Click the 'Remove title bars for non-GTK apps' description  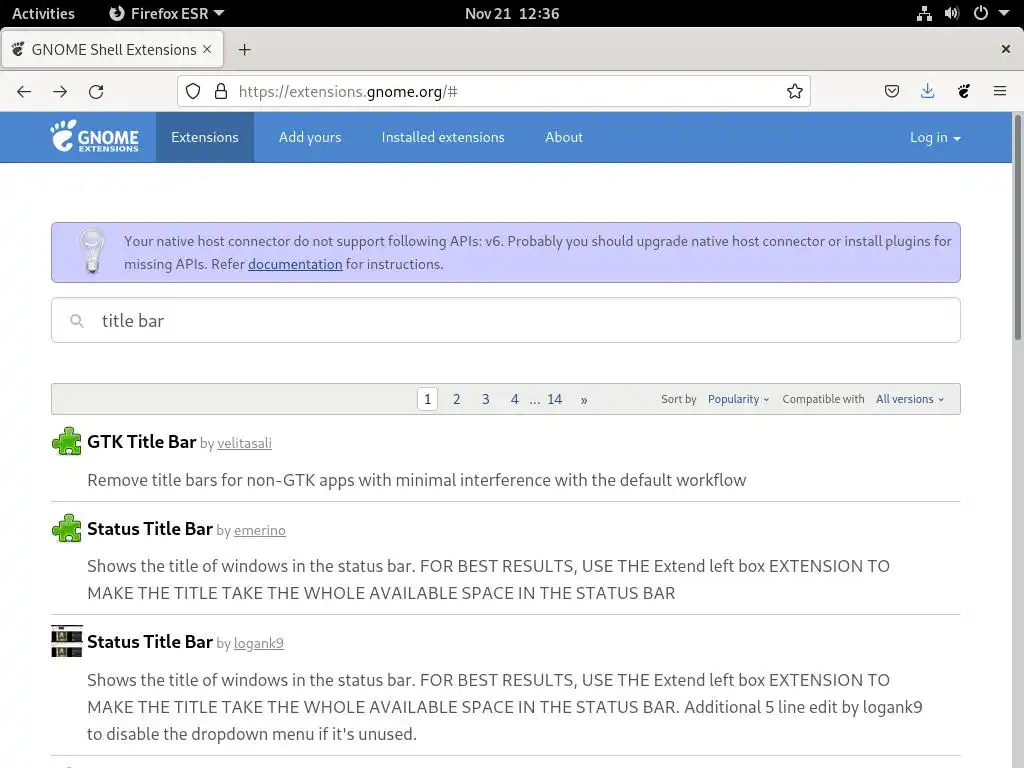click(417, 480)
